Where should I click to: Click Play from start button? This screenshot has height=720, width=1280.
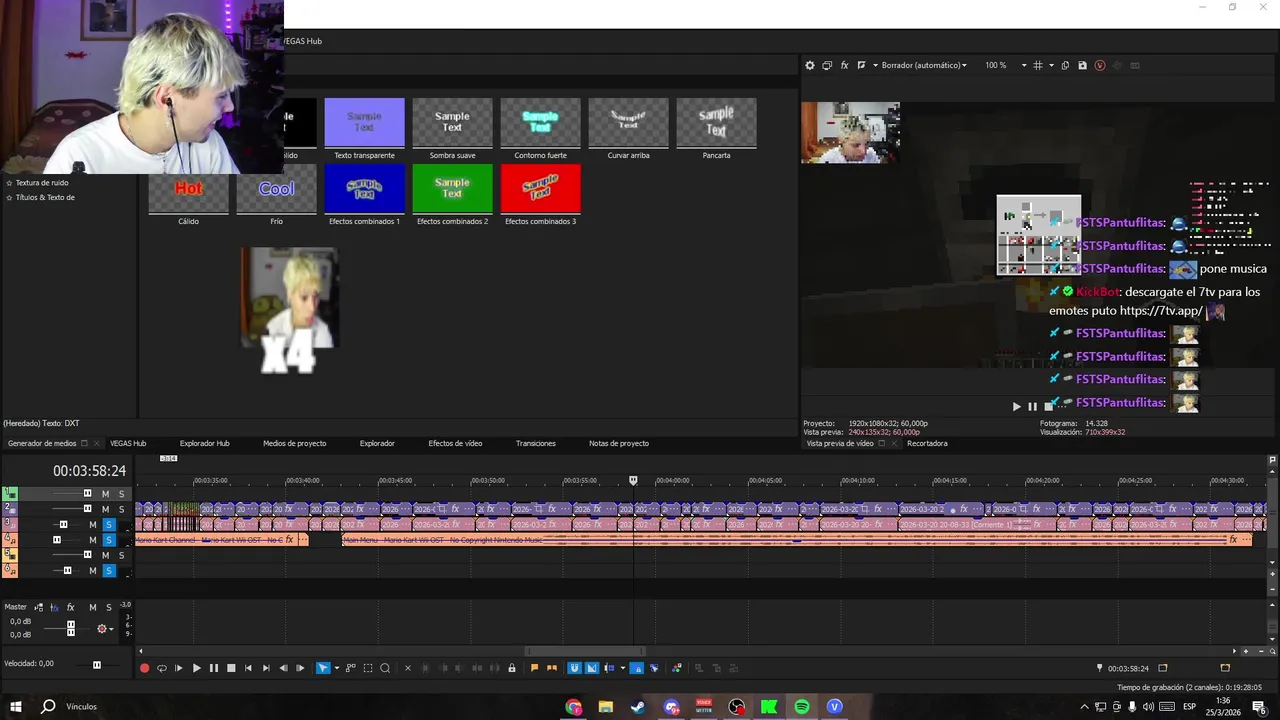(179, 668)
